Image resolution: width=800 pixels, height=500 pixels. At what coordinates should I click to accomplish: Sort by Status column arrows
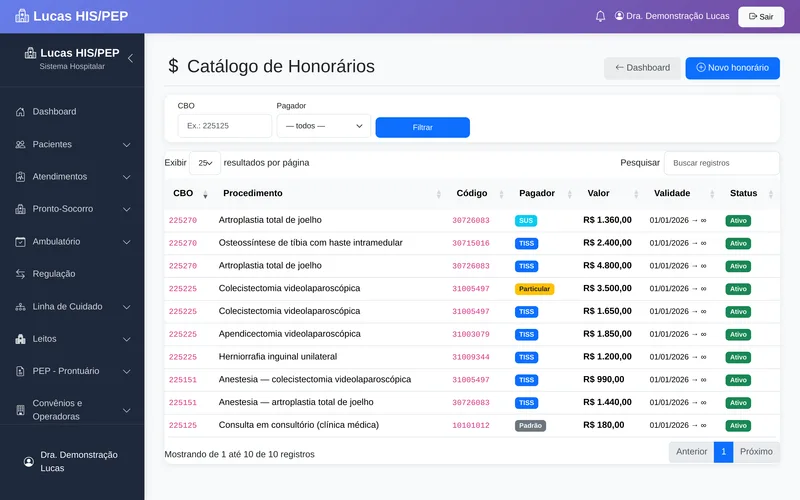771,194
